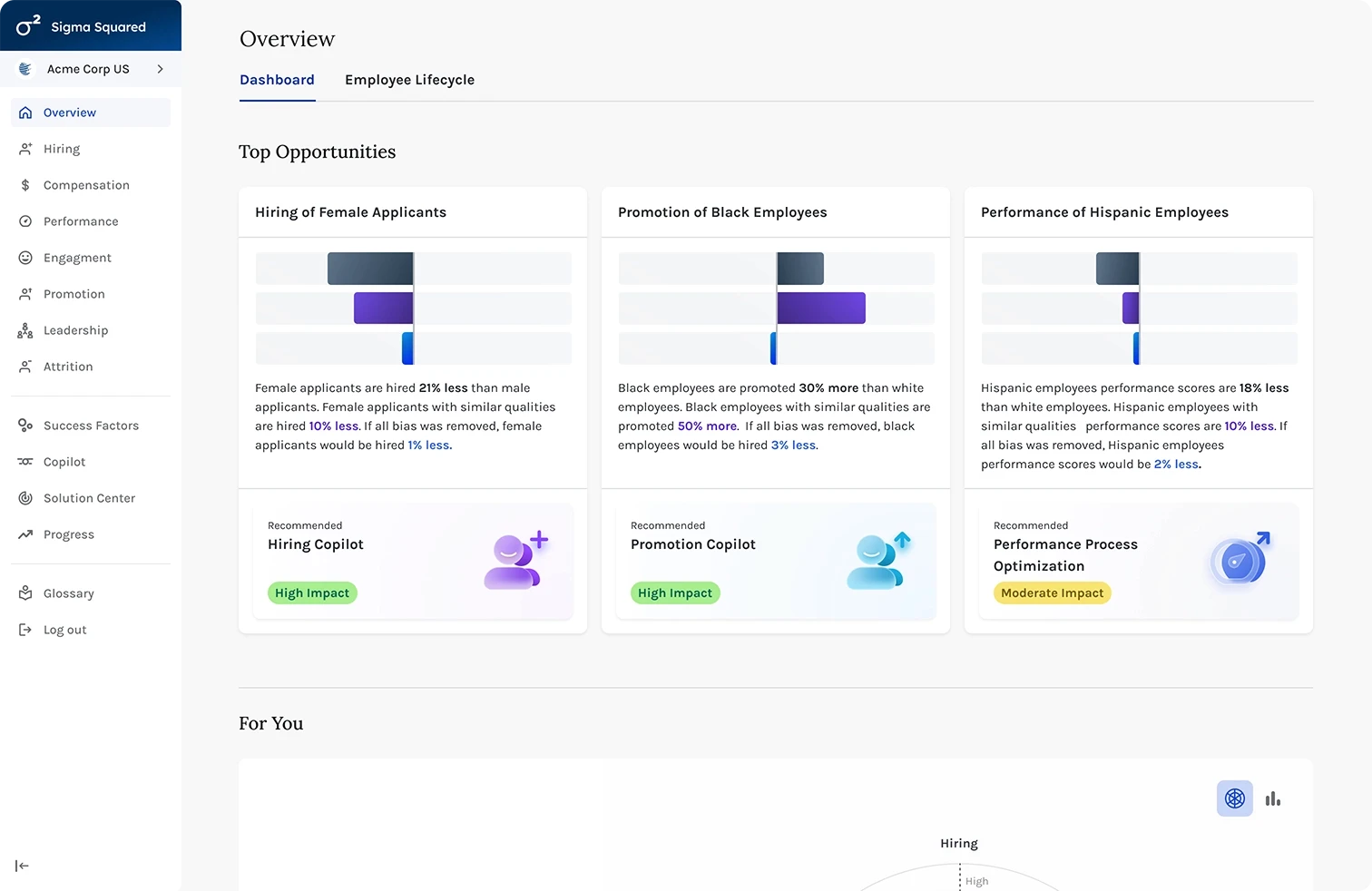Viewport: 1372px width, 891px height.
Task: Click the Performance gauge icon
Action: [x=25, y=221]
